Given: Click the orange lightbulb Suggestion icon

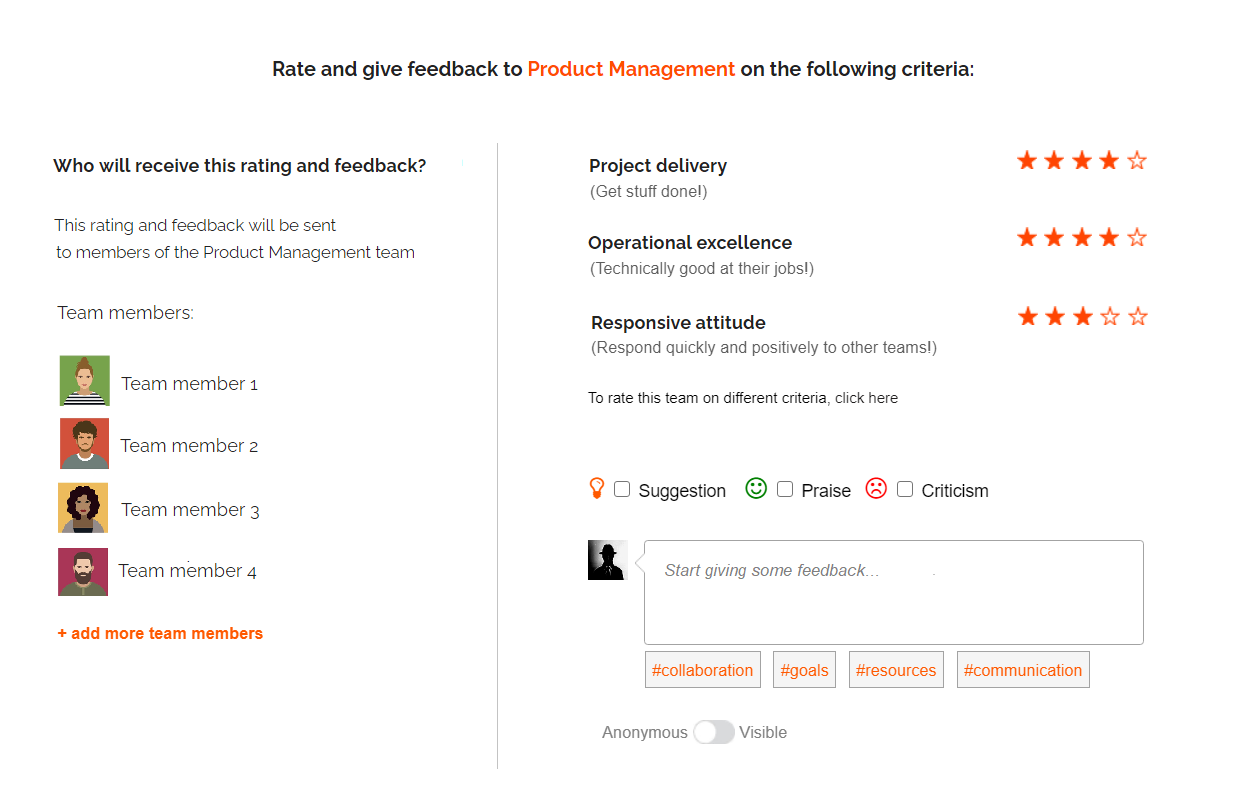Looking at the screenshot, I should coord(597,488).
